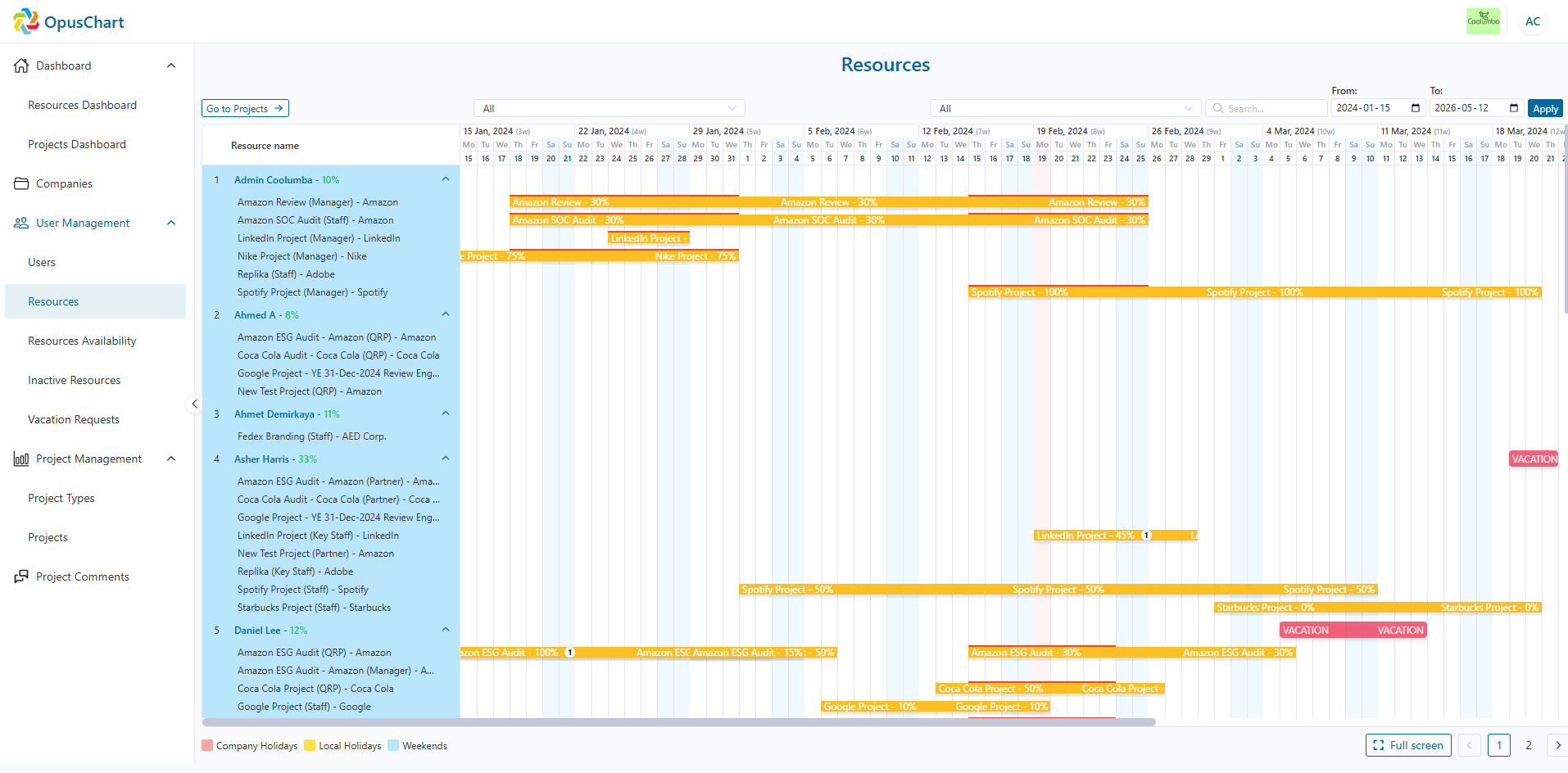The image size is (1568, 773).
Task: Collapse the Admin Coolumba resource group
Action: [x=446, y=179]
